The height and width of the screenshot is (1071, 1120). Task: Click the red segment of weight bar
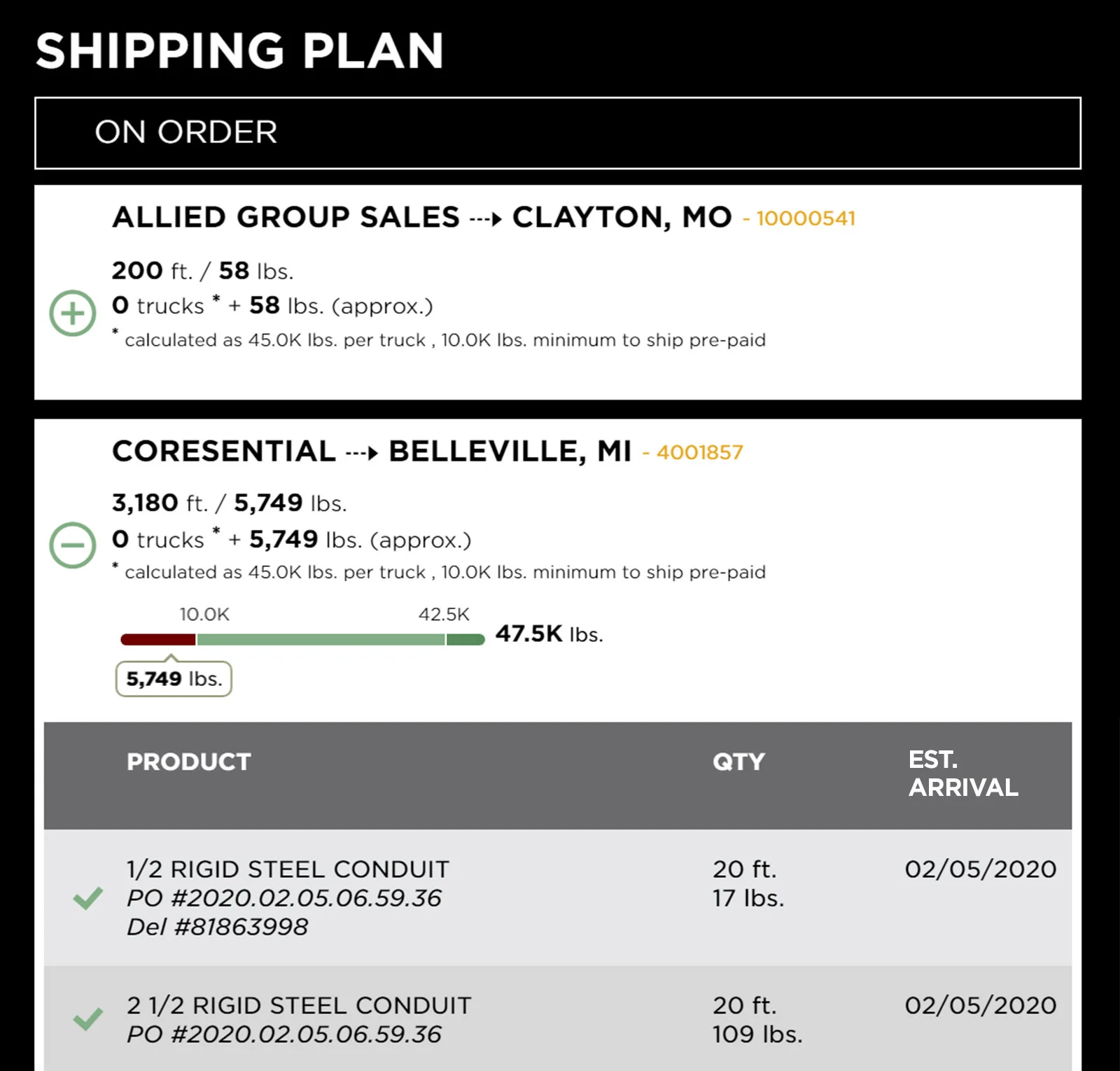click(158, 639)
